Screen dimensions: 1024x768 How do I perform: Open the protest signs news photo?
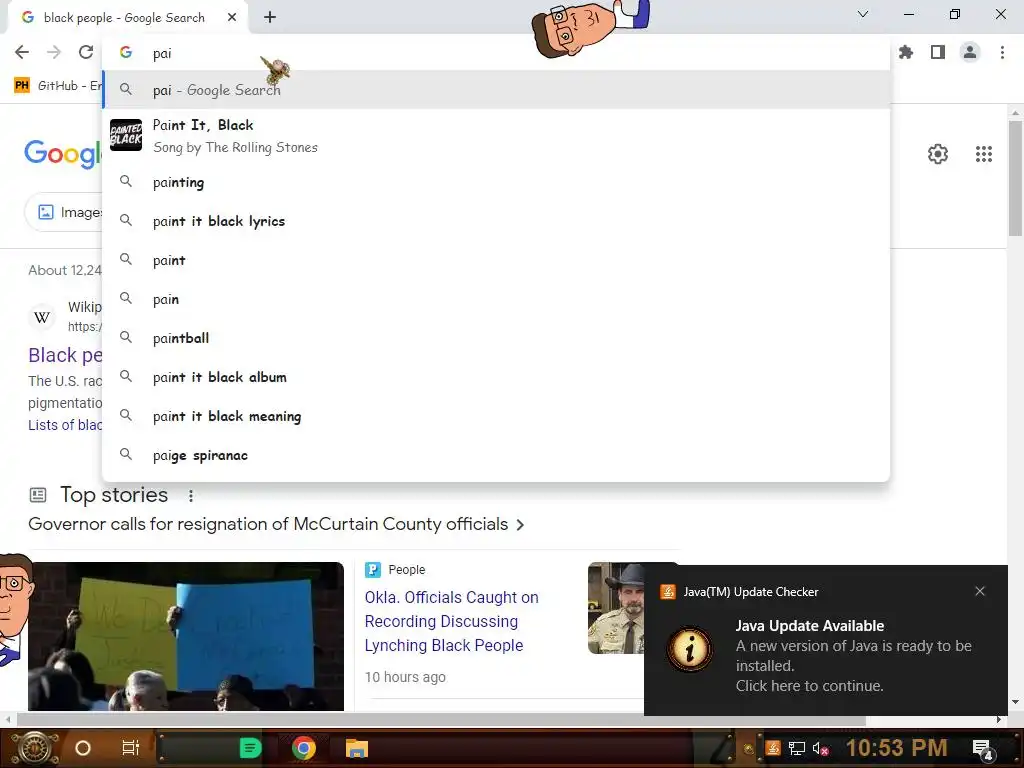(x=185, y=636)
